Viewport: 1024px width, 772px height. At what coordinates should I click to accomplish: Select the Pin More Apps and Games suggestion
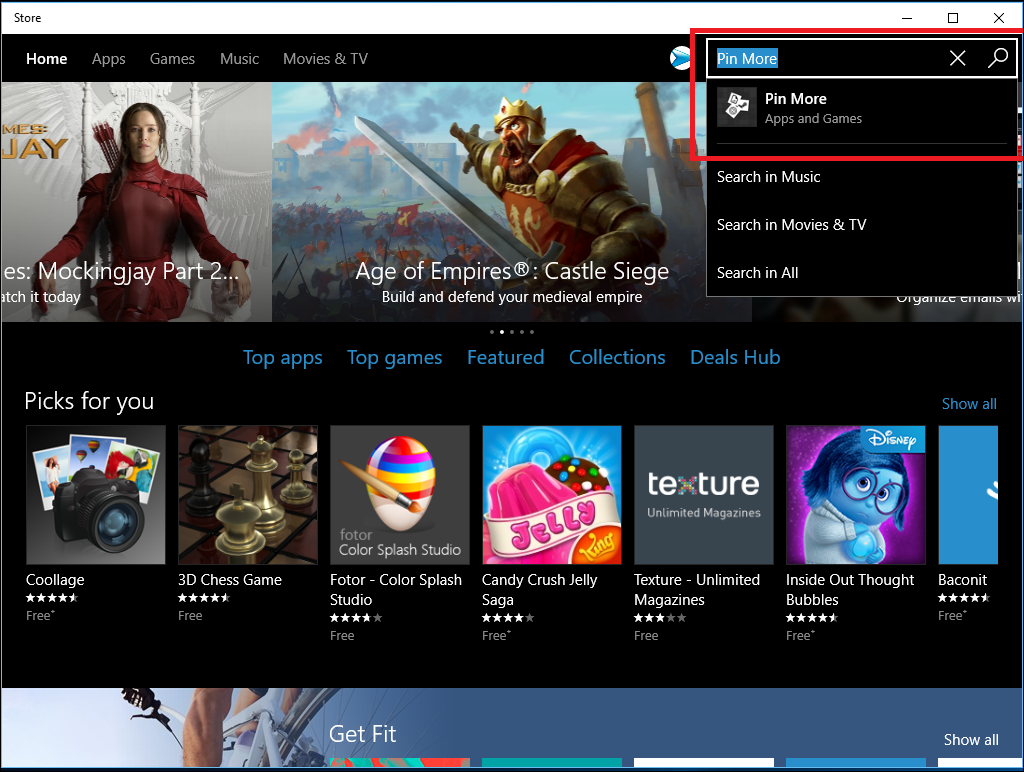tap(862, 108)
